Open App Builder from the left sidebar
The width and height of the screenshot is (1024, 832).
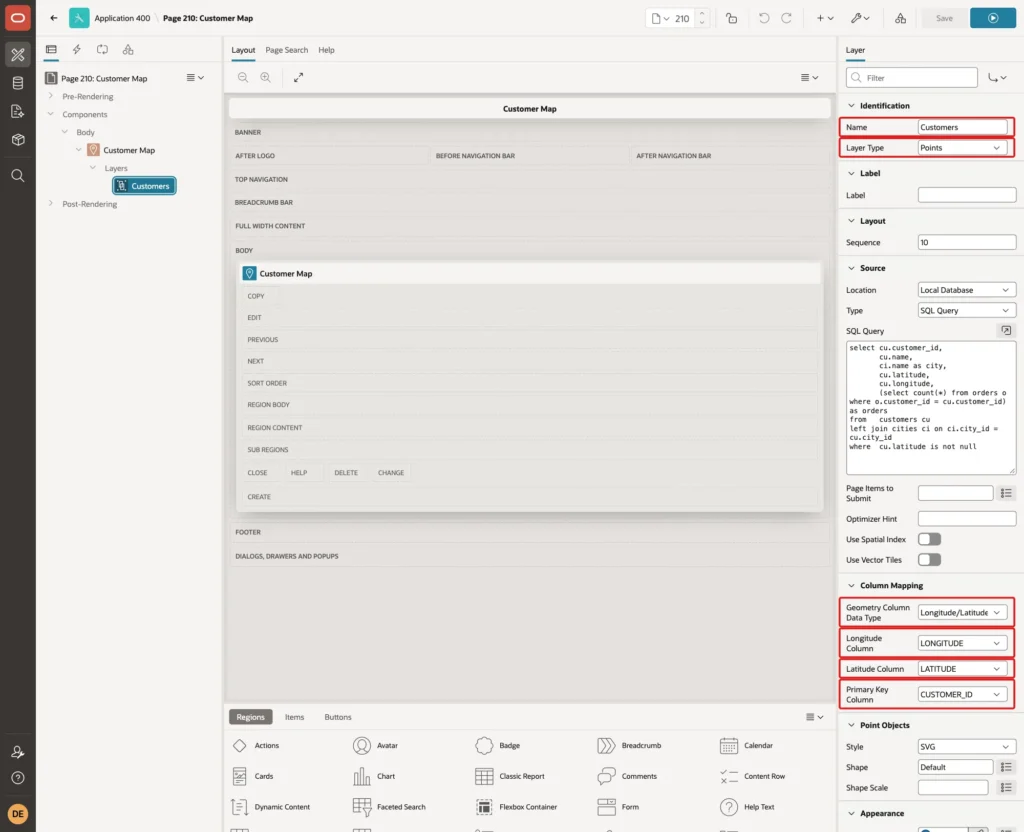point(18,55)
